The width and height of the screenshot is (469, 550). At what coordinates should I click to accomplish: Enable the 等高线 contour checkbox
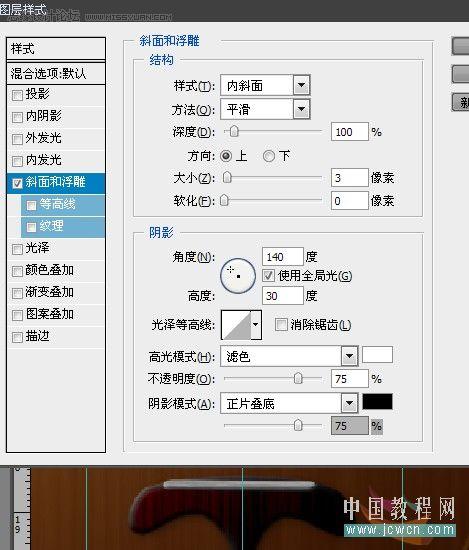click(x=31, y=205)
